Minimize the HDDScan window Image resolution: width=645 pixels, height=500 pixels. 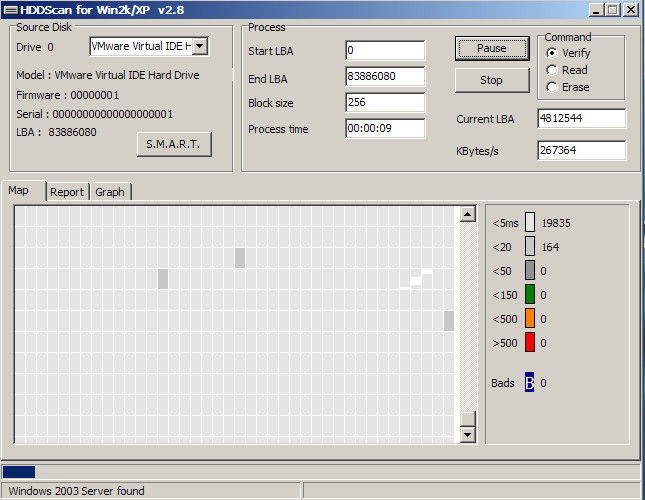pyautogui.click(x=596, y=9)
